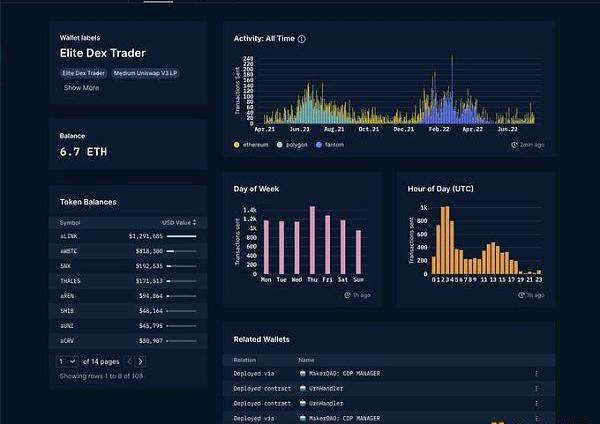Screen dimensions: 600x424
Task: Expand wallet labels with Show More
Action: [x=81, y=88]
